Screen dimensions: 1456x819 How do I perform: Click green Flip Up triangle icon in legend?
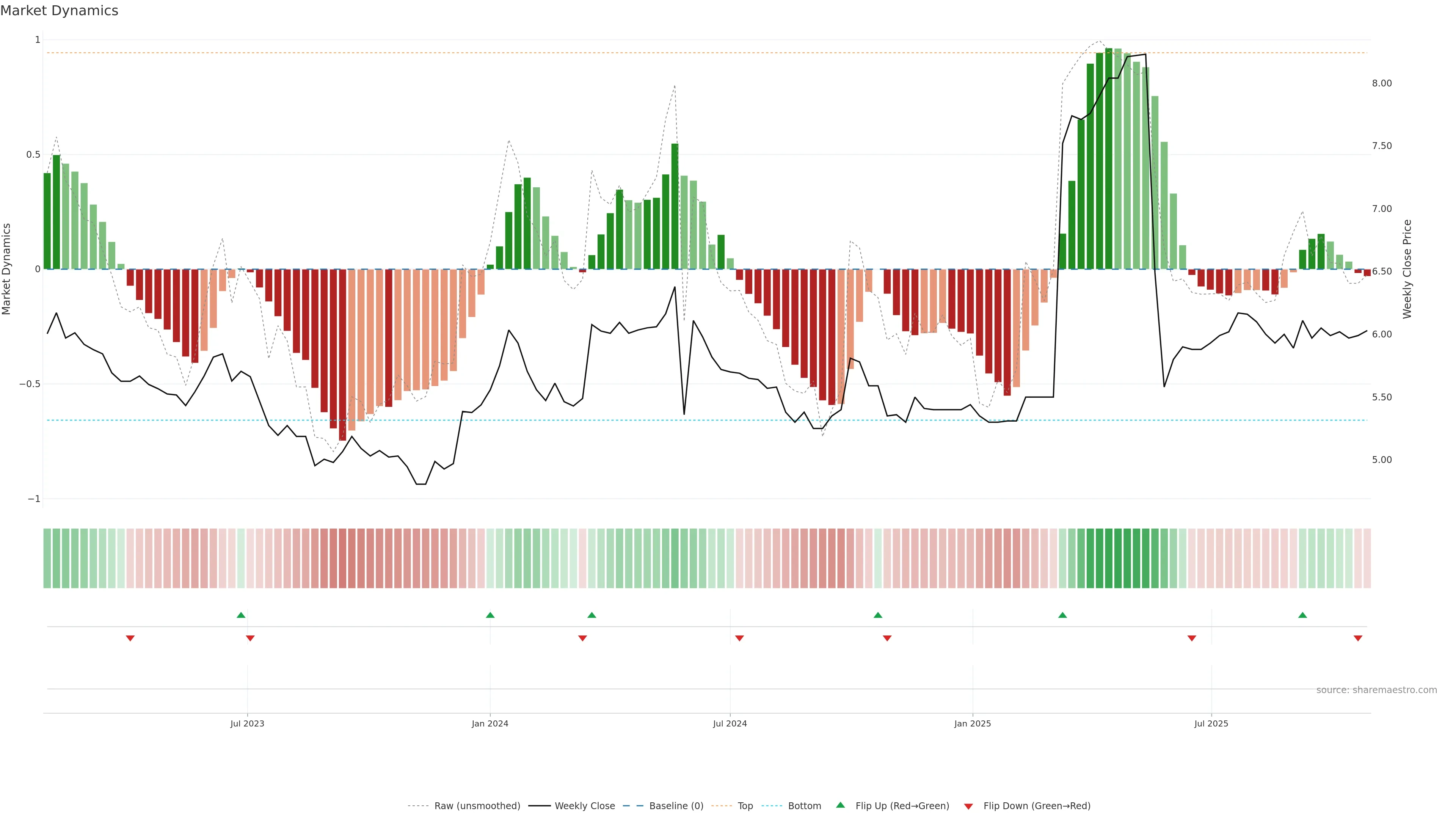coord(841,805)
